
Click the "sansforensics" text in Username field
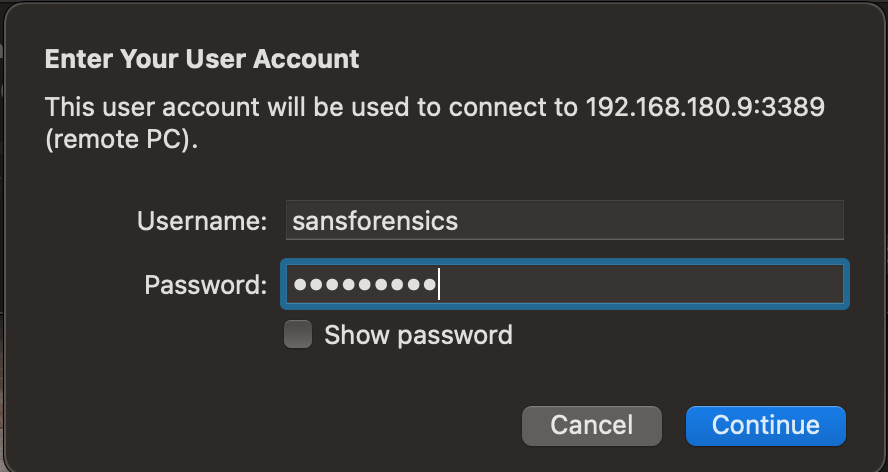(x=375, y=220)
